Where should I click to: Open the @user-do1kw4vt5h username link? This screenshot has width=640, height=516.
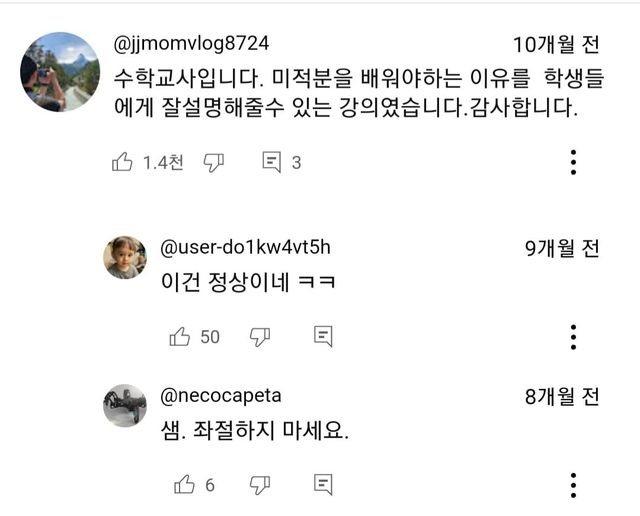tap(245, 248)
